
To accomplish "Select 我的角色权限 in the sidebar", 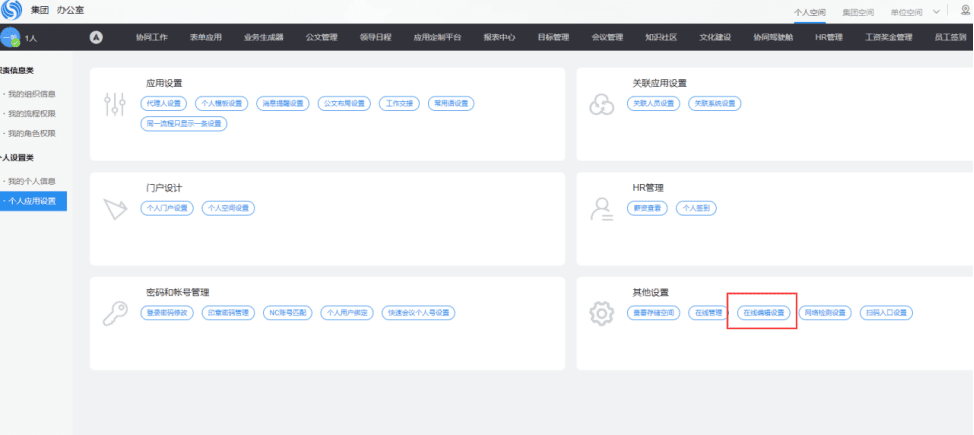I will click(32, 134).
